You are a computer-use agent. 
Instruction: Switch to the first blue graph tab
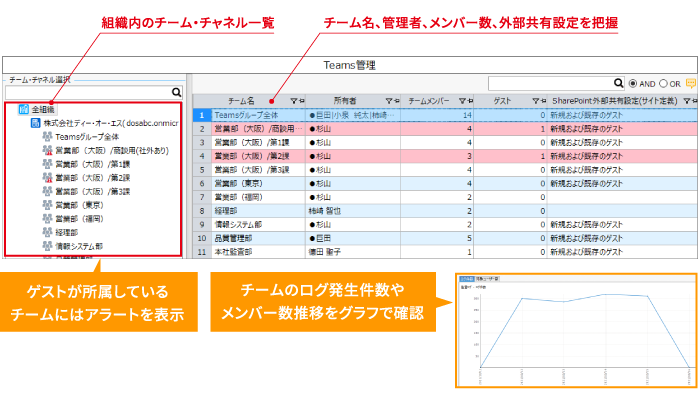click(x=467, y=279)
